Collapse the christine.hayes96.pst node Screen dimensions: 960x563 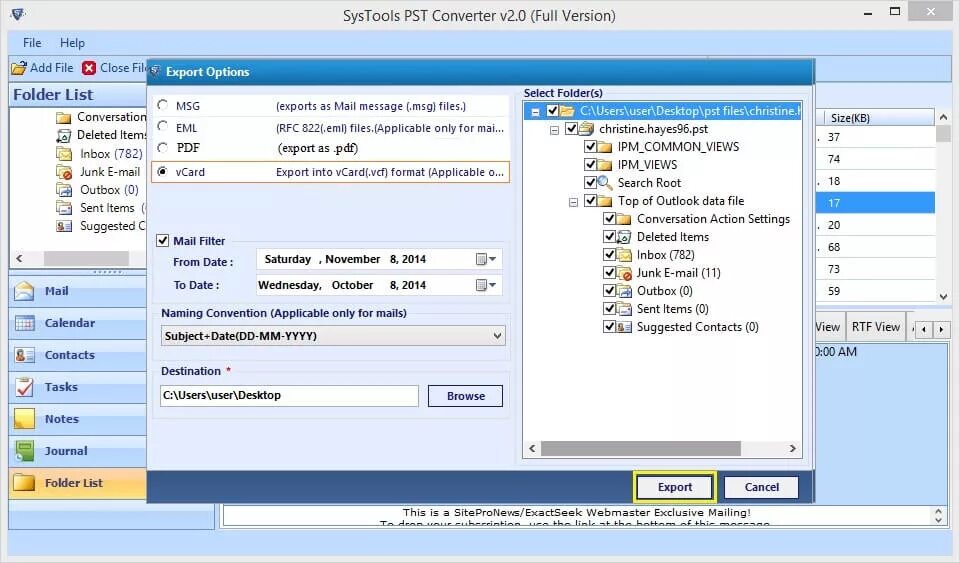click(554, 130)
